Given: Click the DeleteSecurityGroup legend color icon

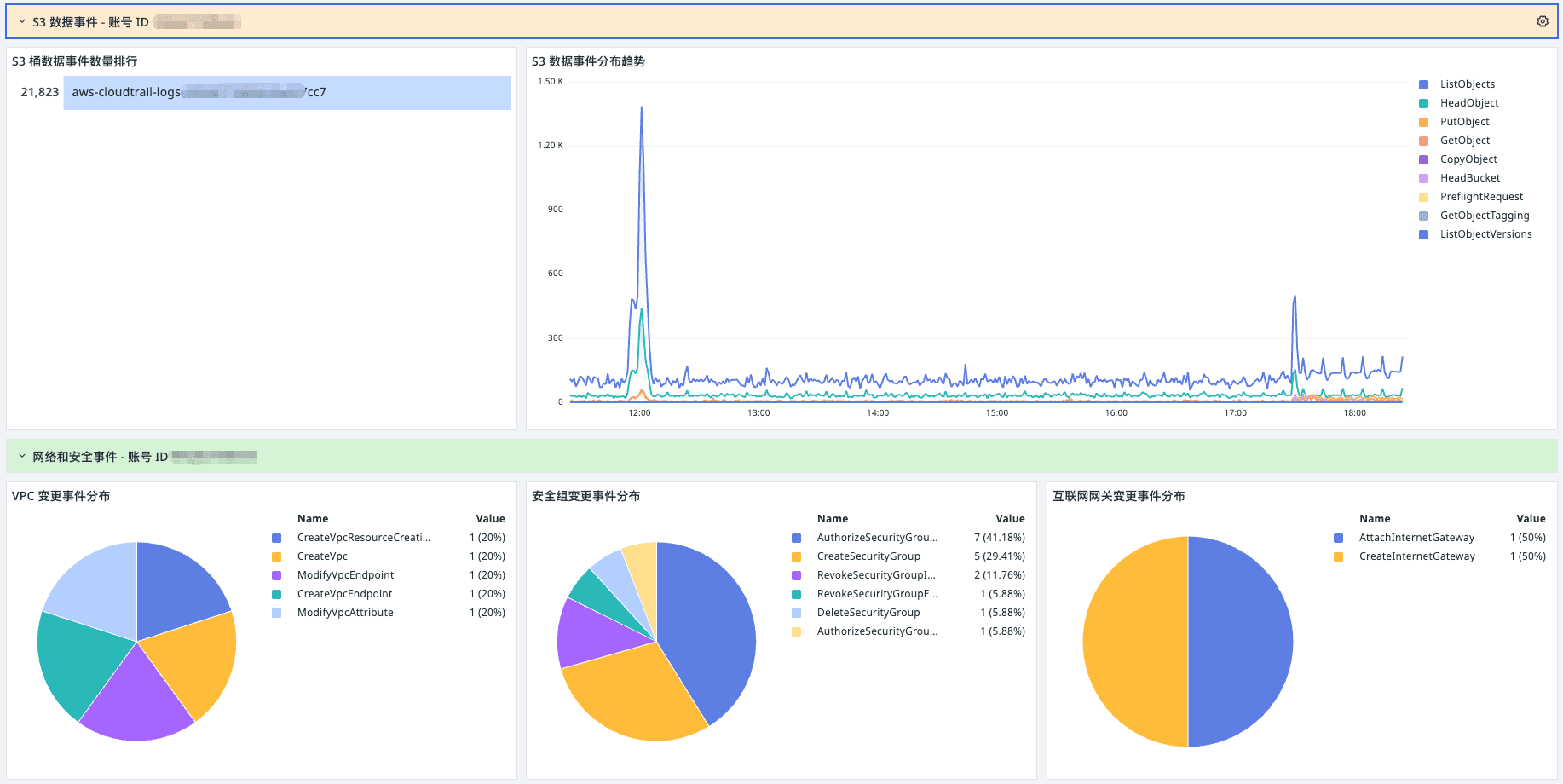Looking at the screenshot, I should (796, 613).
